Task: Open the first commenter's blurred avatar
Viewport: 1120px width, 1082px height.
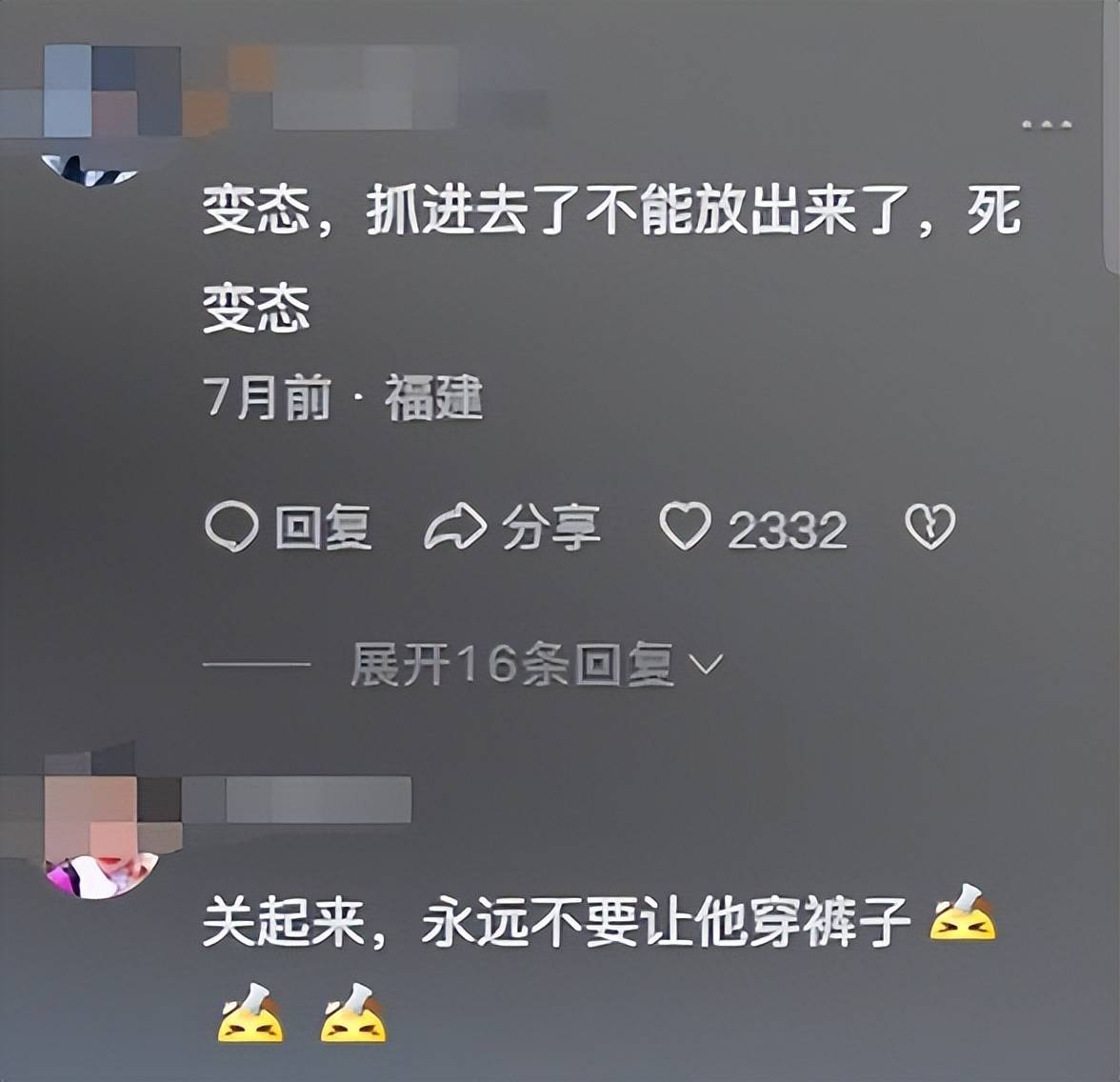Action: [90, 115]
